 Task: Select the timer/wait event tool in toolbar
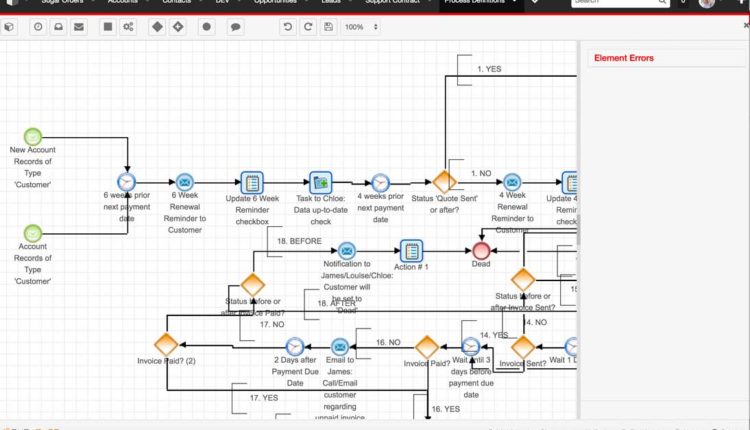[38, 27]
